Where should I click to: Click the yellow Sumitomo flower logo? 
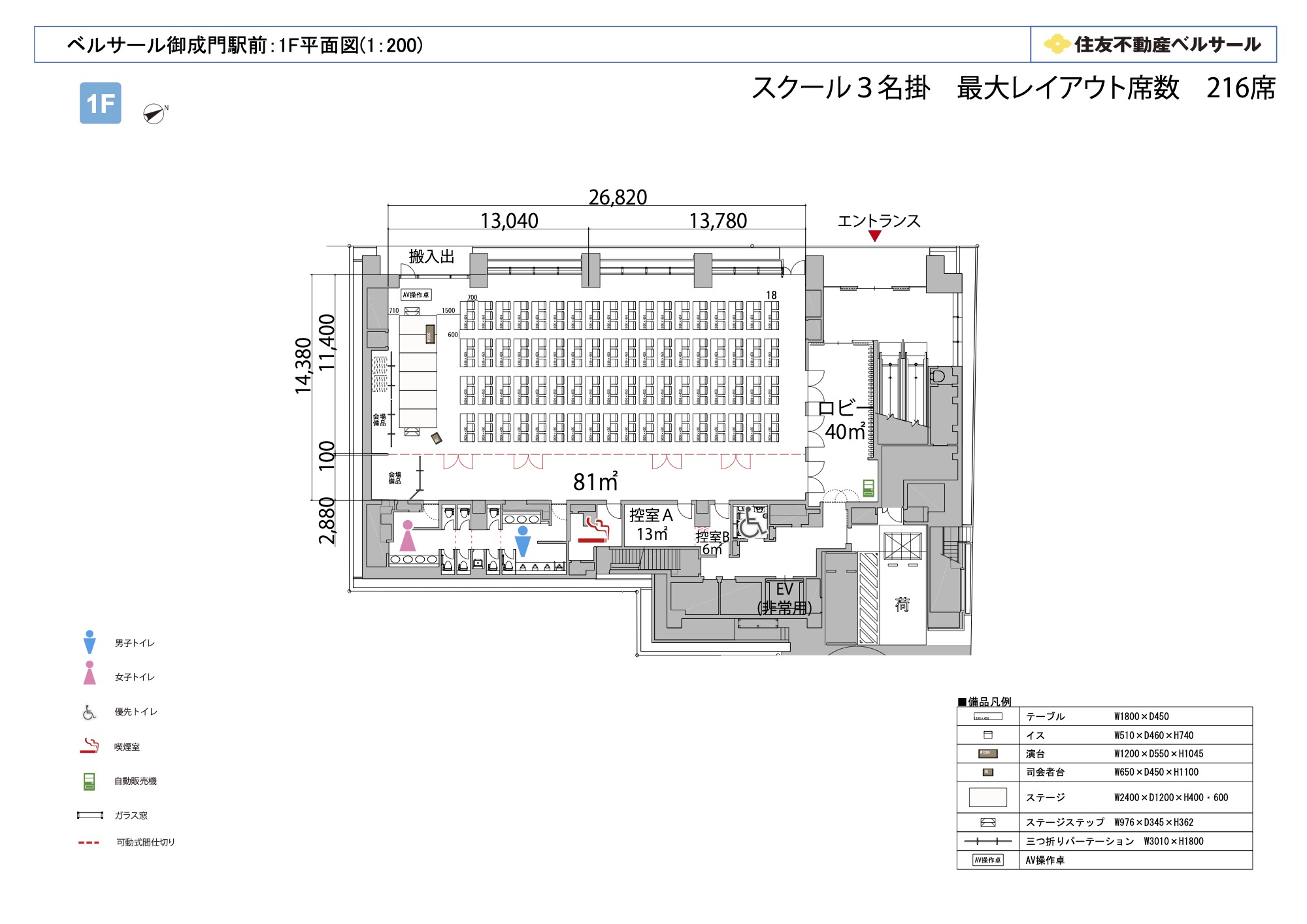coord(1056,44)
